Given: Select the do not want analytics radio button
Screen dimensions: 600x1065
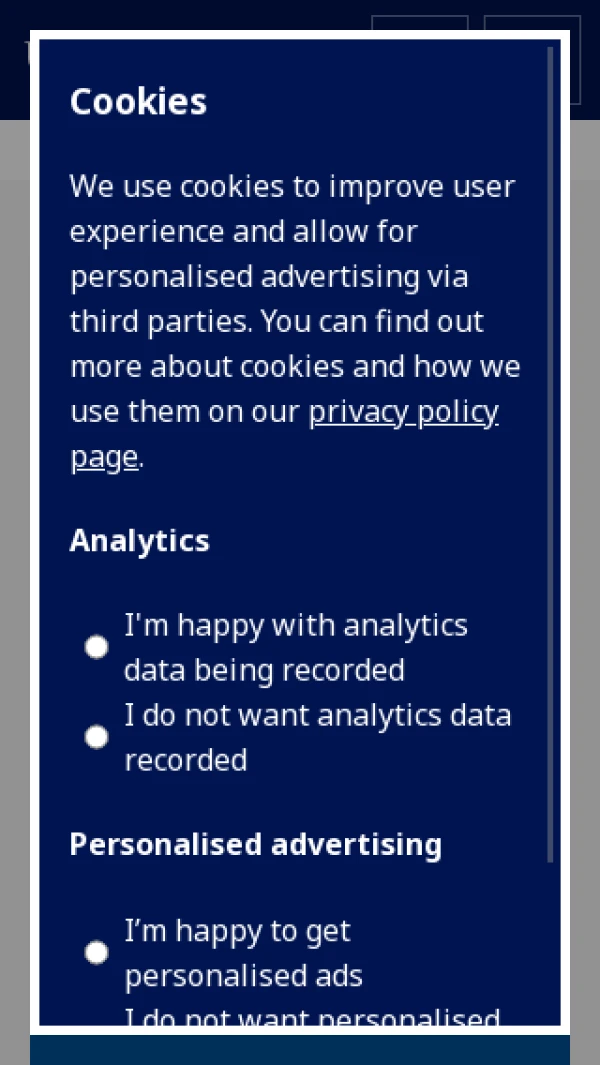Looking at the screenshot, I should point(96,736).
